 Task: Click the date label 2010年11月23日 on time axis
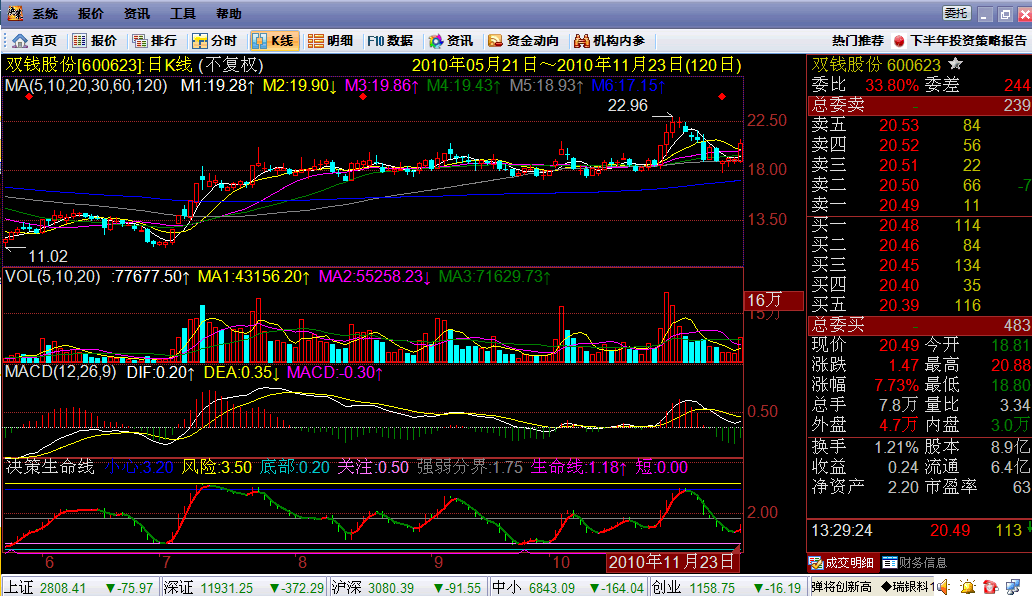coord(671,562)
